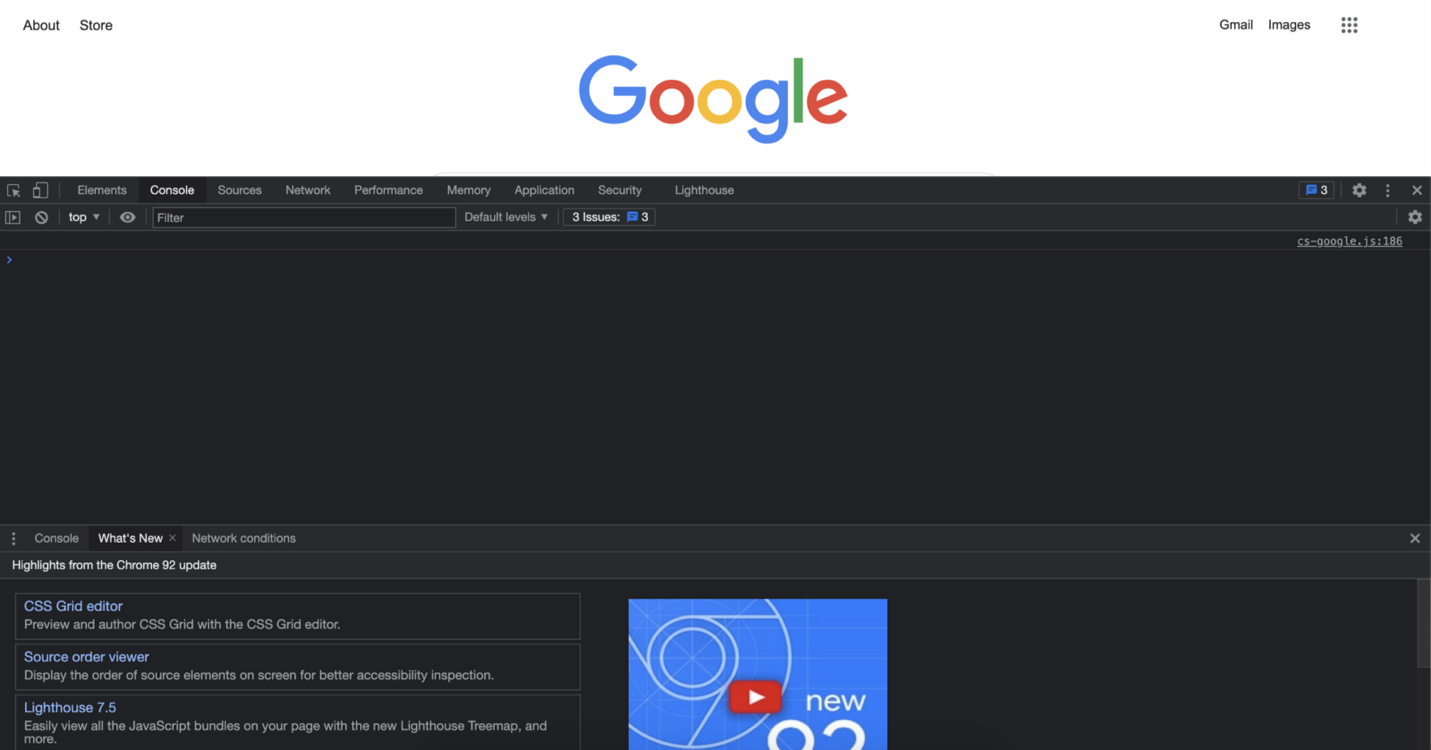The width and height of the screenshot is (1431, 750).
Task: Create a live expression with the eye icon
Action: (127, 217)
